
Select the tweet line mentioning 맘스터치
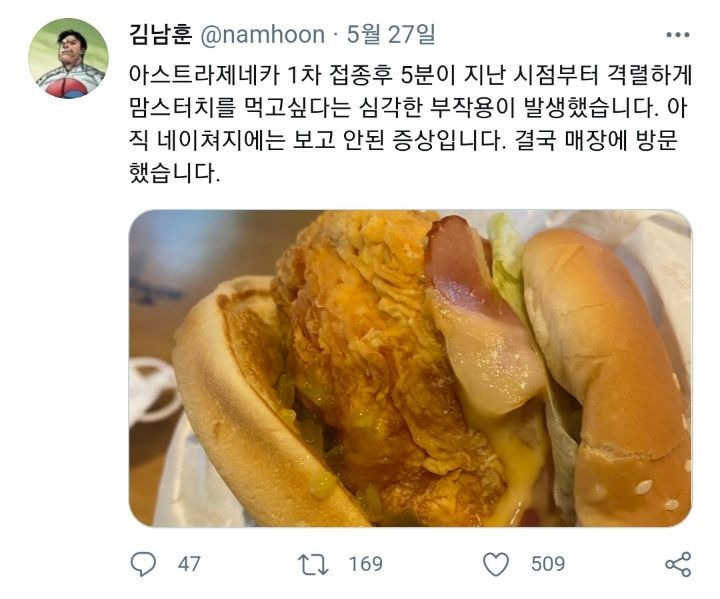408,108
